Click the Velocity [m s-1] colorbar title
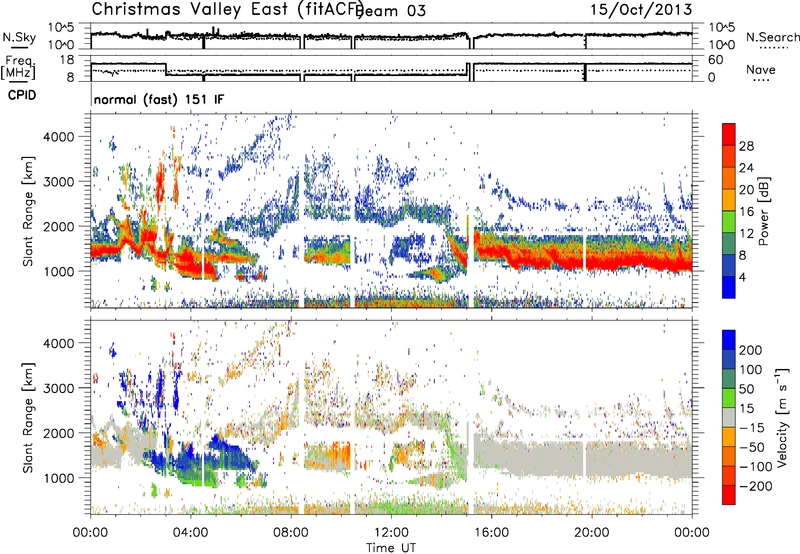 coord(782,417)
